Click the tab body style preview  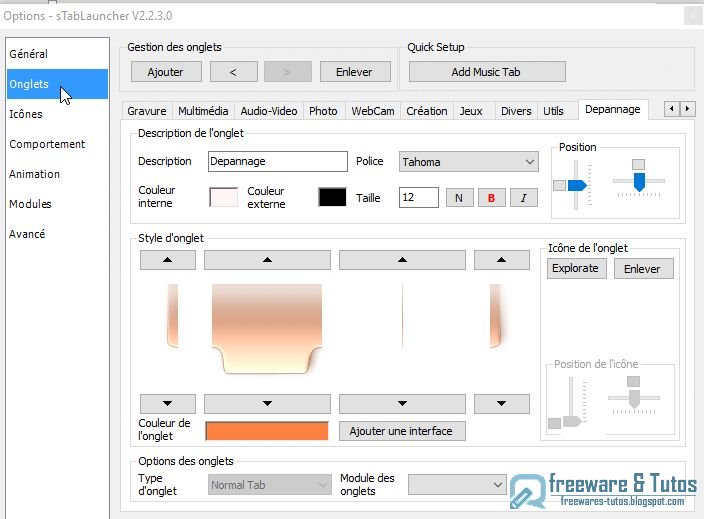click(267, 329)
